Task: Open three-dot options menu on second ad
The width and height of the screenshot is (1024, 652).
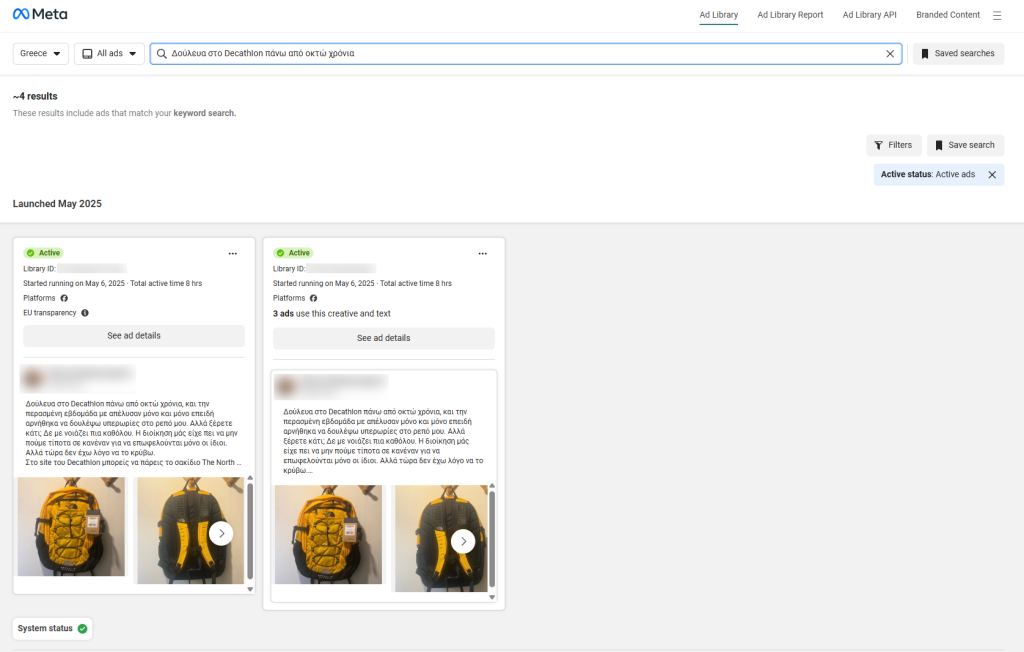Action: click(x=482, y=254)
